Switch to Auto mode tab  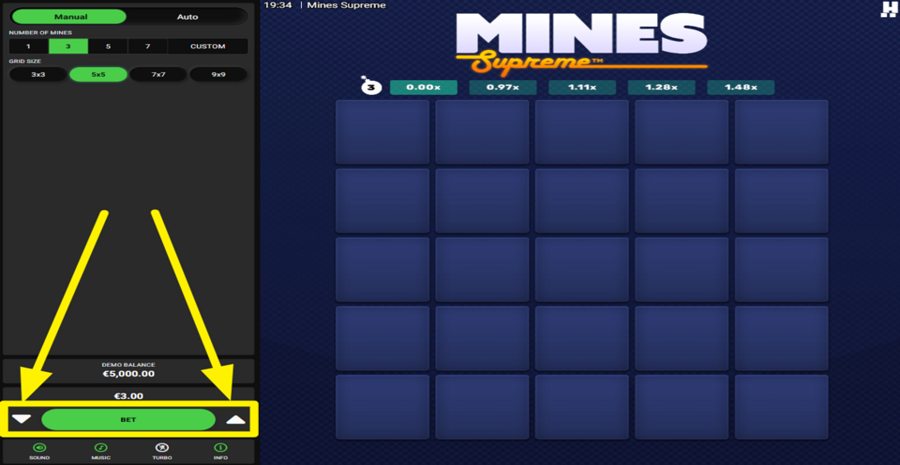coord(187,17)
